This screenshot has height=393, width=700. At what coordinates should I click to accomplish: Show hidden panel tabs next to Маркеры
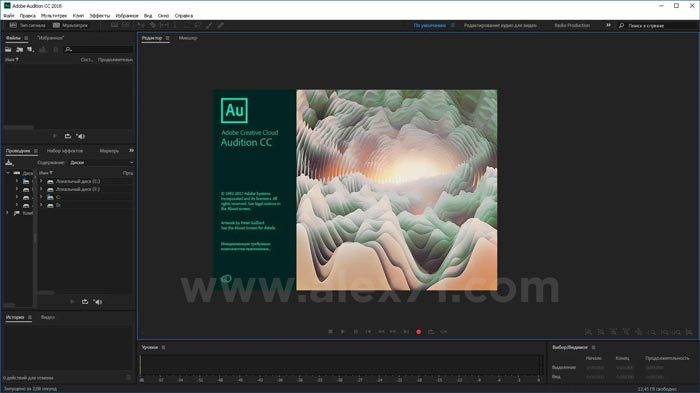pyautogui.click(x=131, y=151)
